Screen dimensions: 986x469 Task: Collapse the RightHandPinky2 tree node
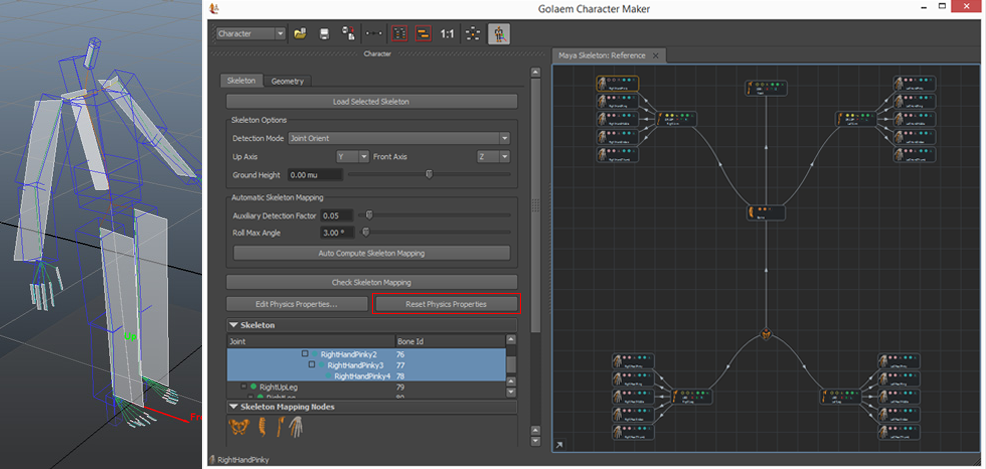tap(304, 354)
